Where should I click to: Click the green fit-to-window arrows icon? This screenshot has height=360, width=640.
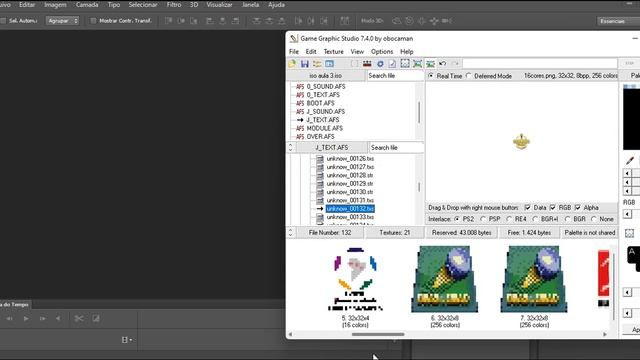[x=418, y=64]
